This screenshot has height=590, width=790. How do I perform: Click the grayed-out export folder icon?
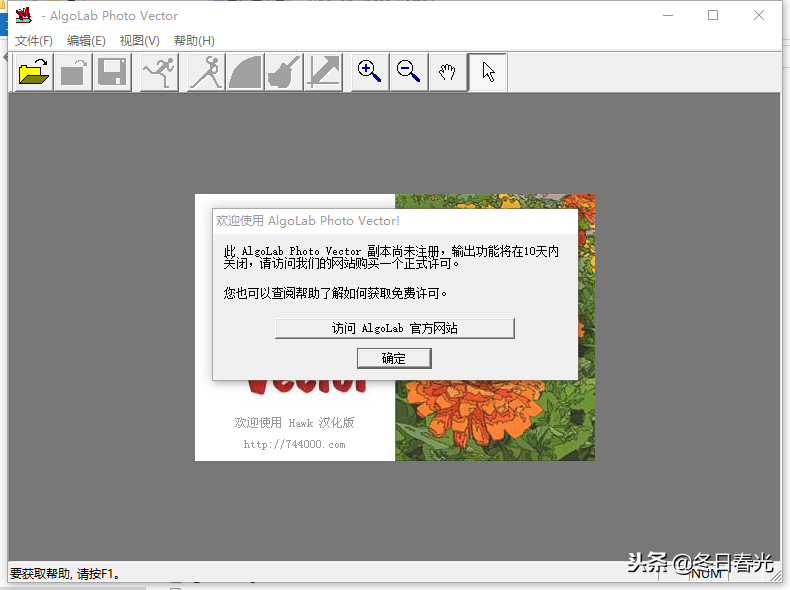coord(73,72)
